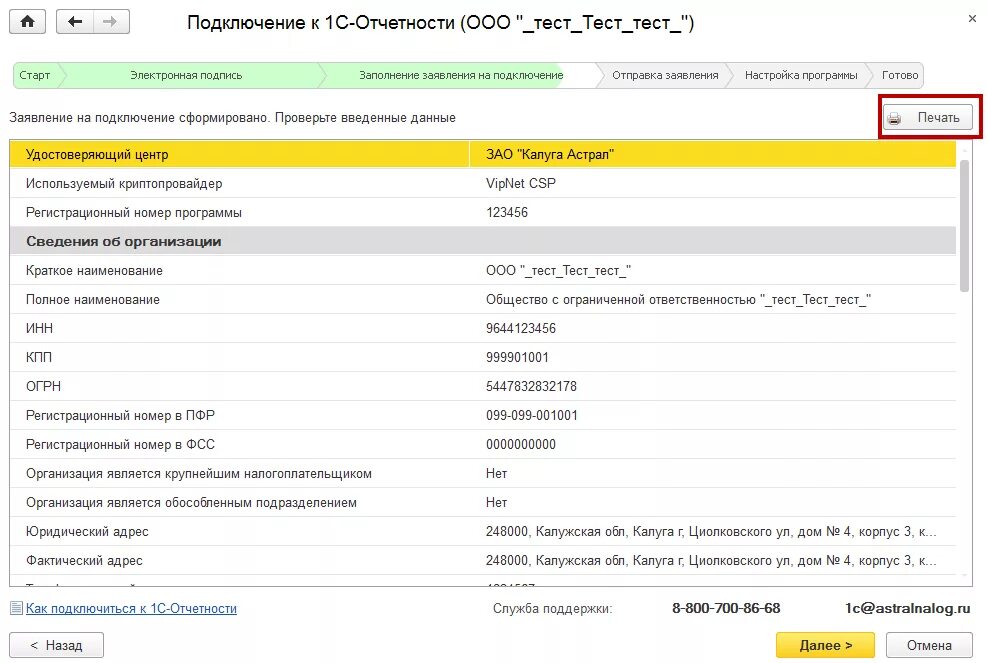988x663 pixels.
Task: Go back using the left arrow icon
Action: click(75, 22)
